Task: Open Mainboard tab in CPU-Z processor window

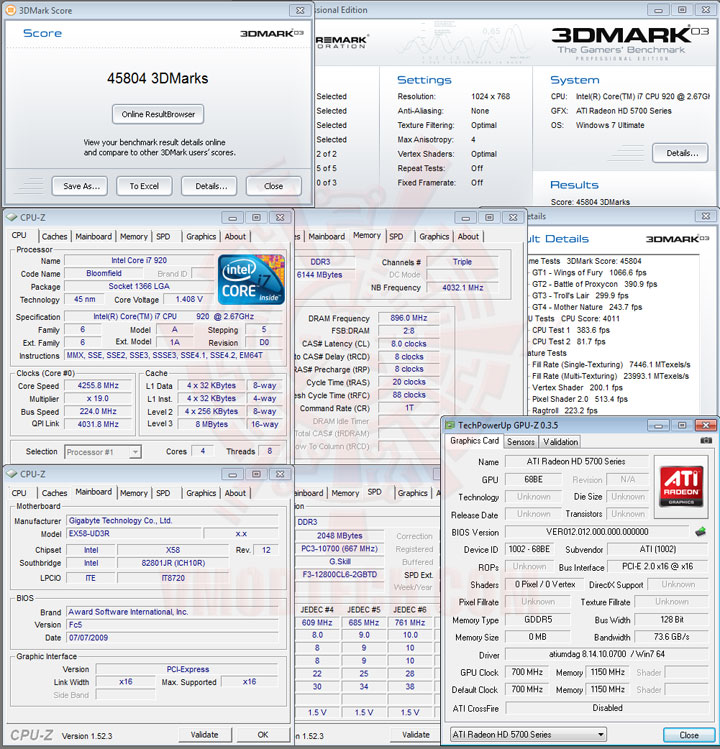Action: click(93, 236)
